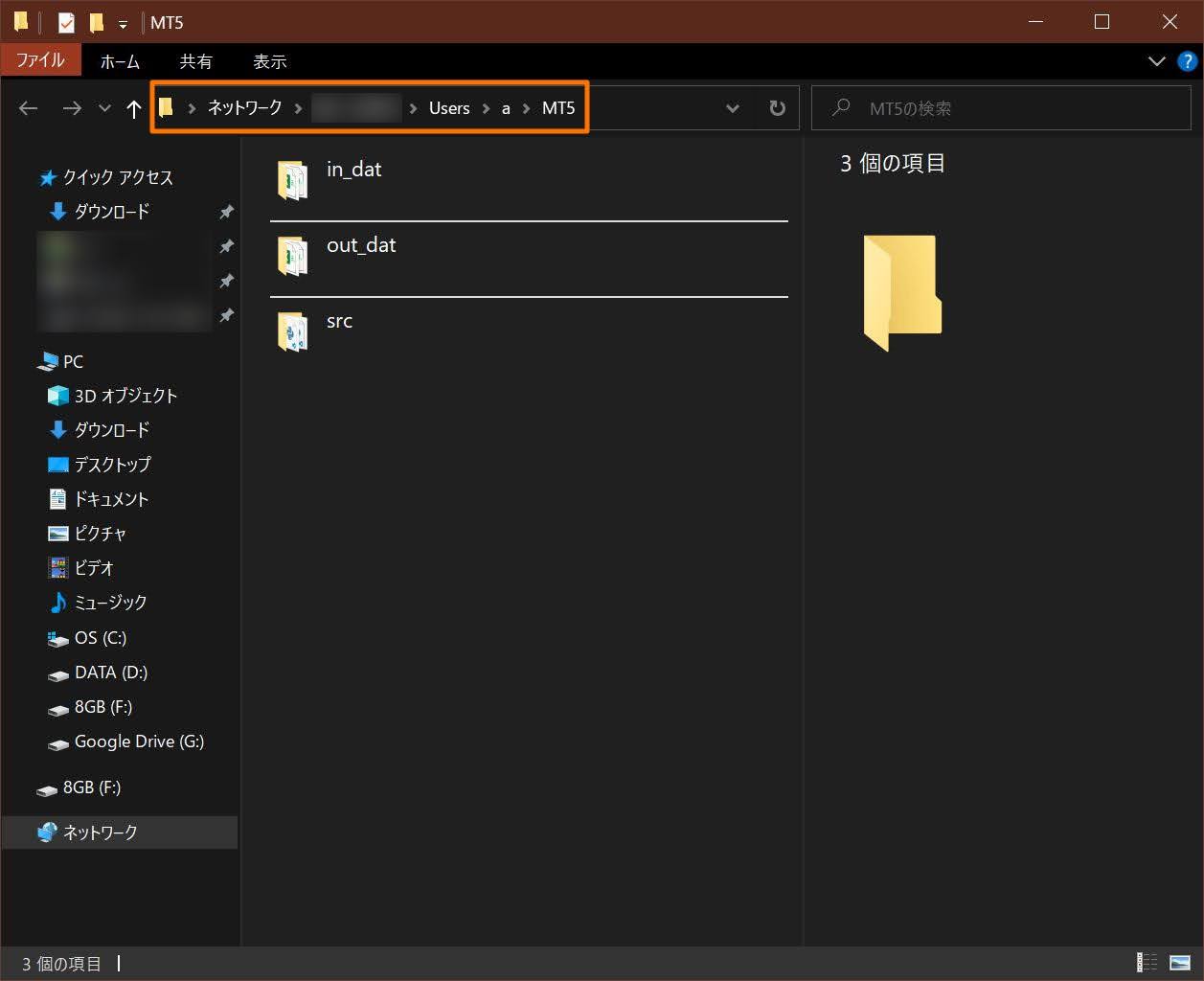Select the out_dat folder icon
This screenshot has width=1204, height=981.
tap(292, 256)
